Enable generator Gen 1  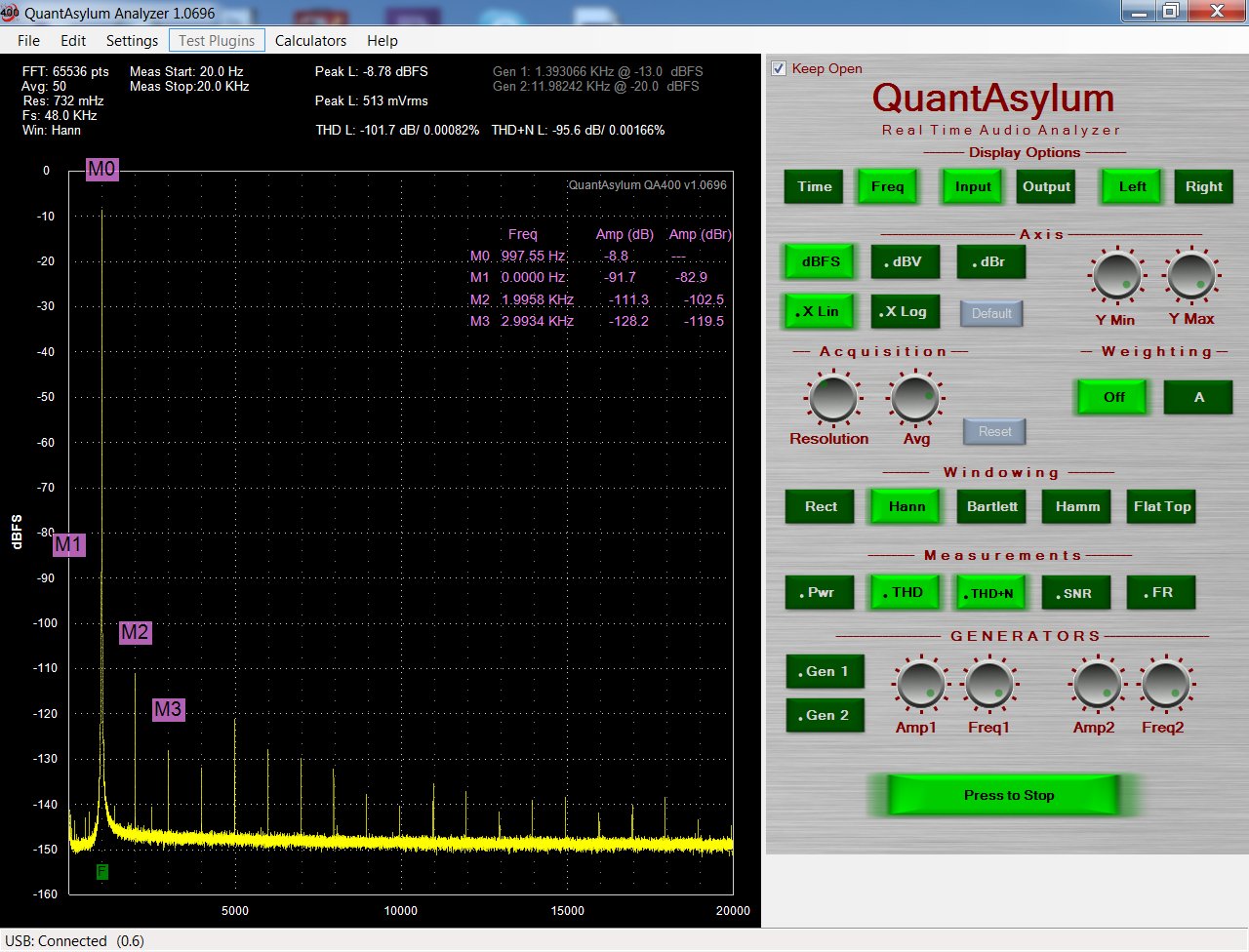coord(826,671)
